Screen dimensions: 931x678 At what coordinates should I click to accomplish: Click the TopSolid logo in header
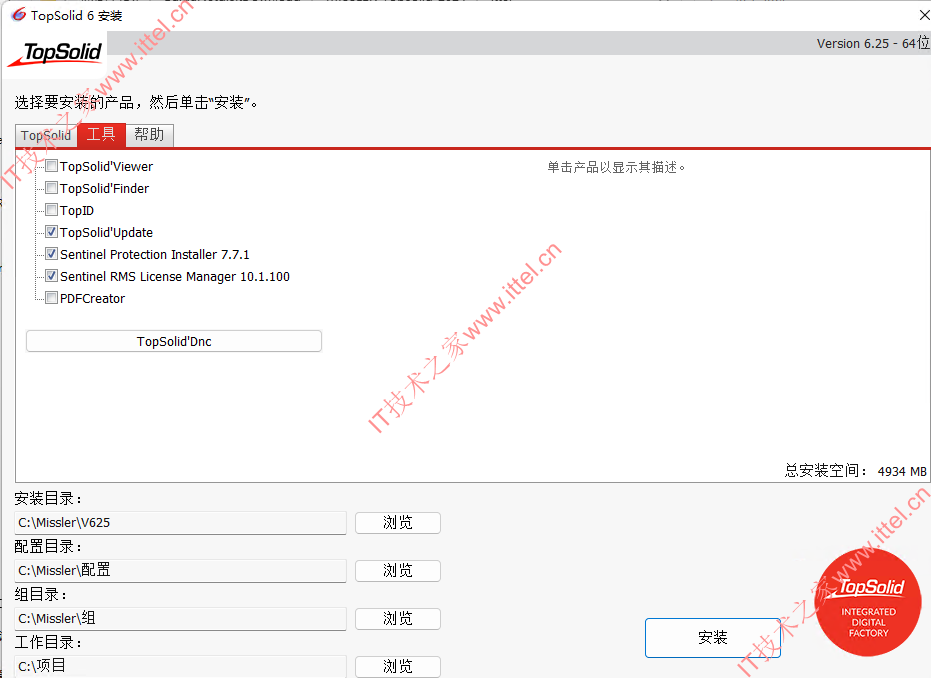[55, 55]
